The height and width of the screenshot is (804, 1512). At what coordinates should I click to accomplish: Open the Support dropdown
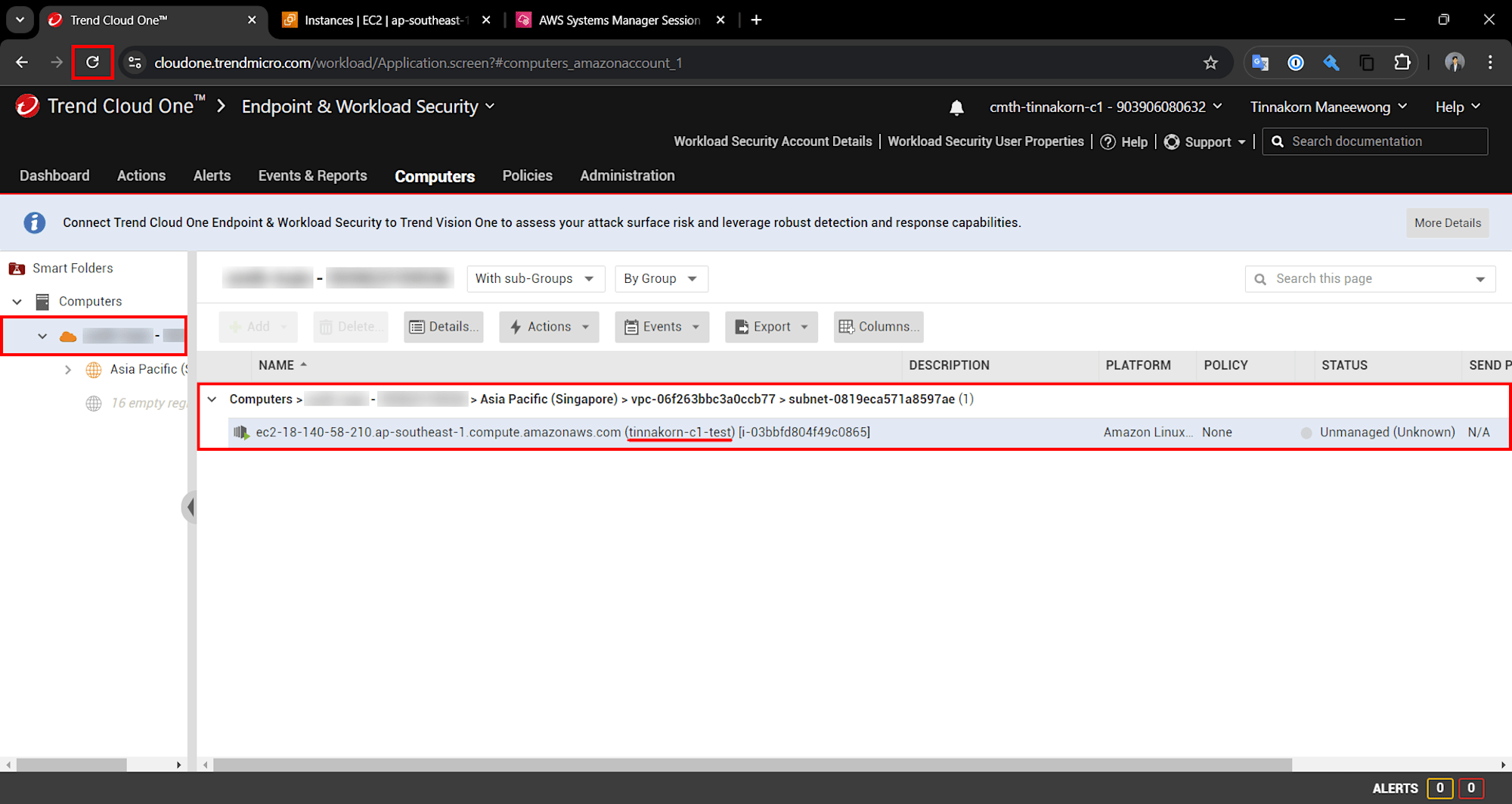pyautogui.click(x=1205, y=141)
